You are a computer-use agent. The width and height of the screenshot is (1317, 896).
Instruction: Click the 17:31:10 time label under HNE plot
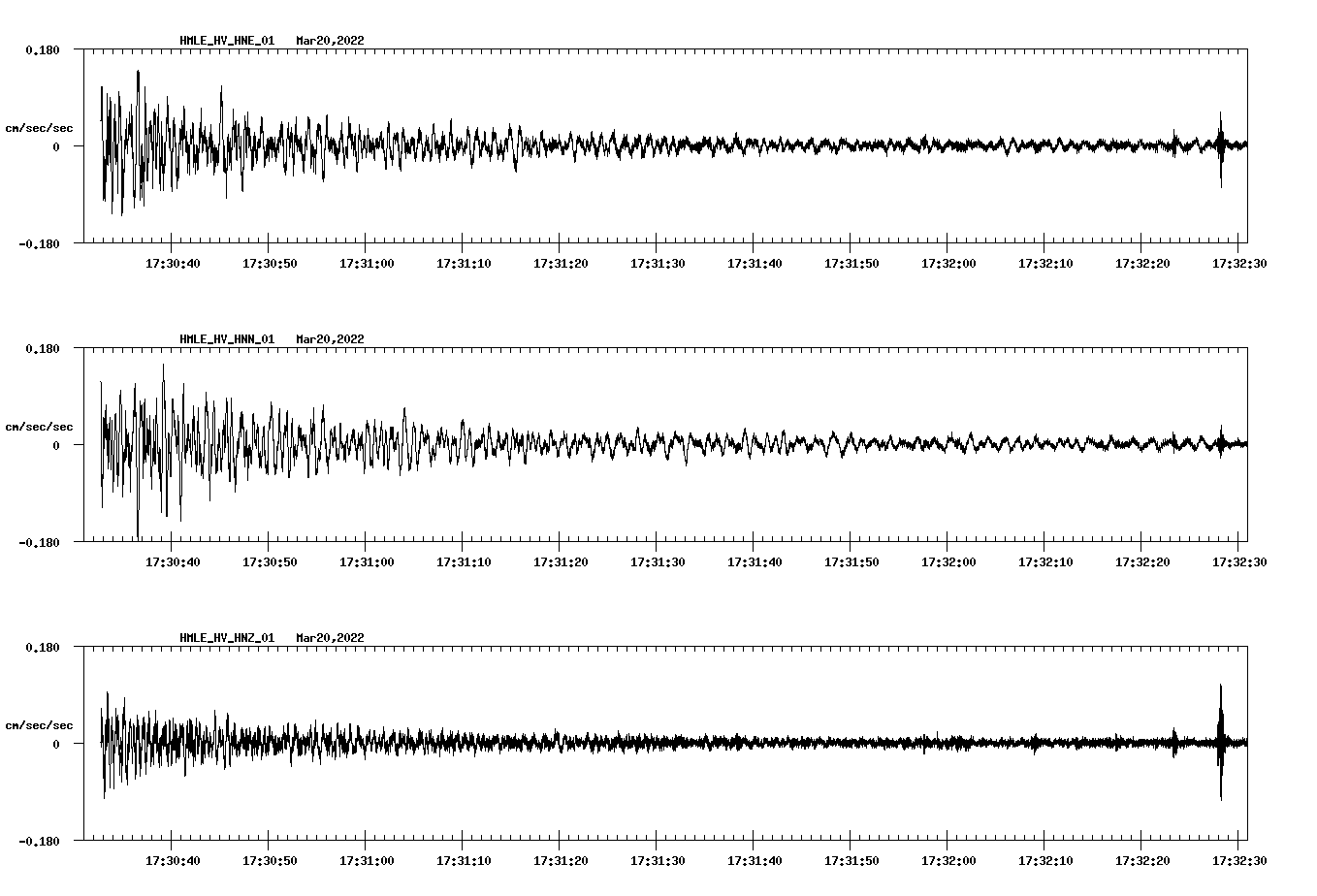(464, 263)
